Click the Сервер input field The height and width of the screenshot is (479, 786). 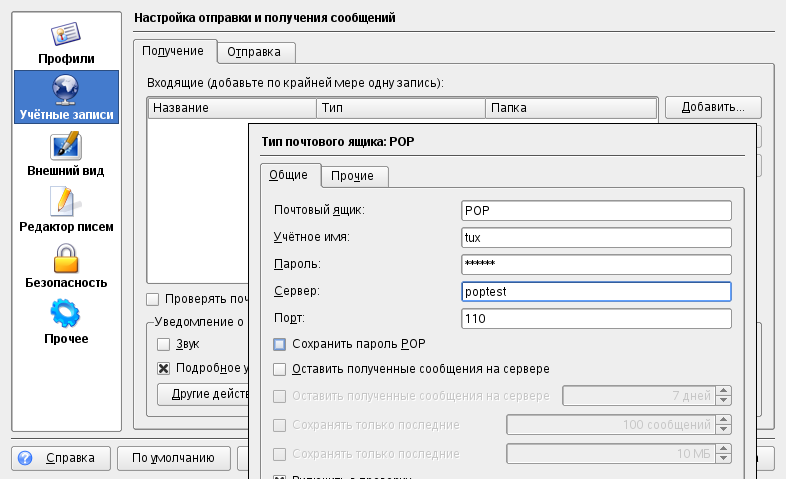point(596,291)
